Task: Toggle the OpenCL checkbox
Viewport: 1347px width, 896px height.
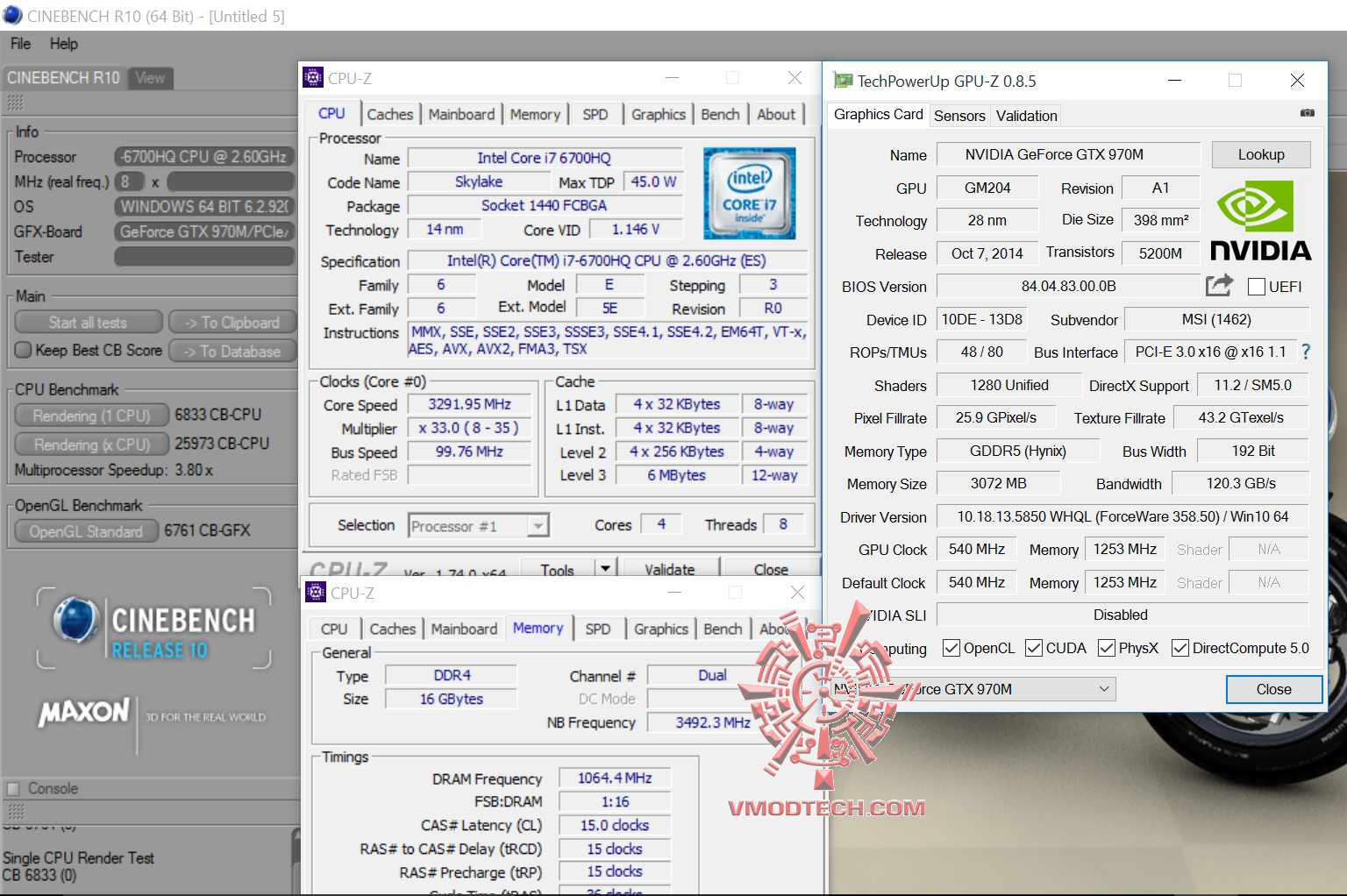Action: coord(951,648)
